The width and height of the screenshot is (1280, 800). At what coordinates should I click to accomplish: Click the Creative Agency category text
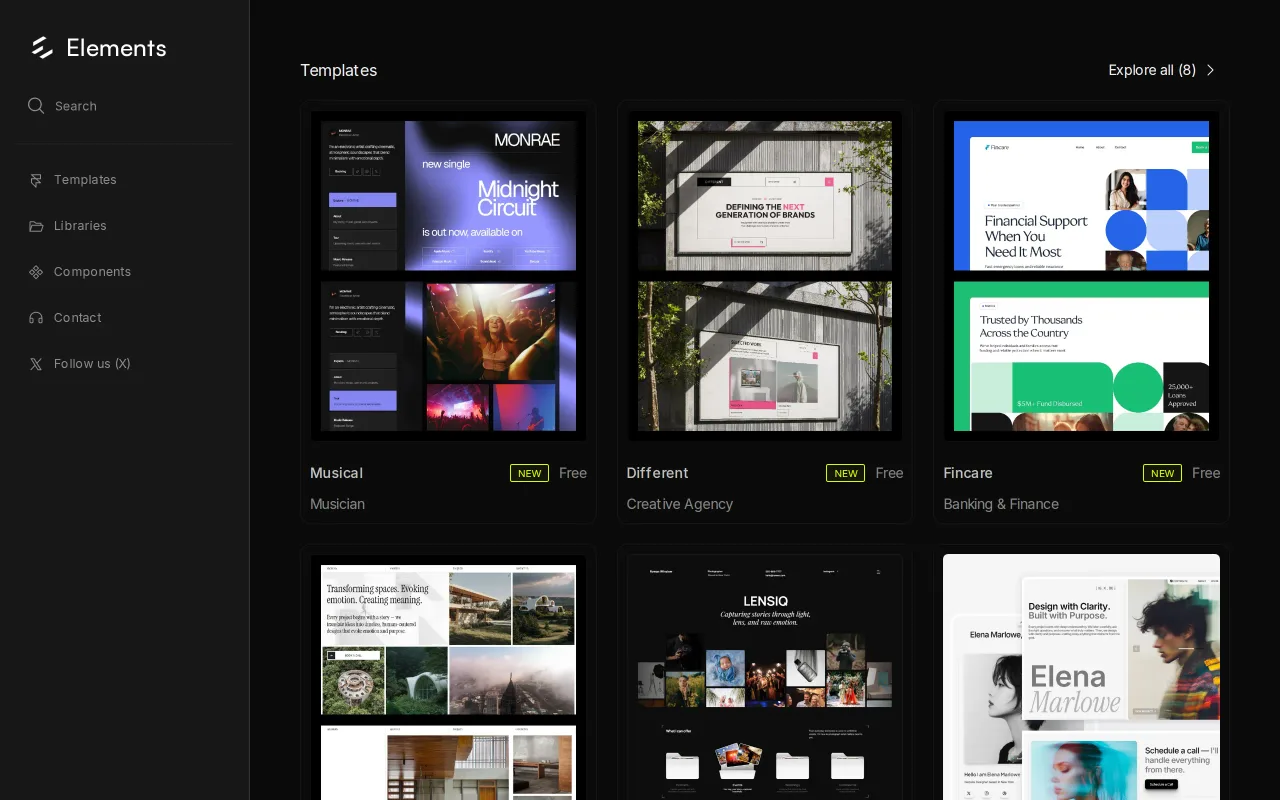680,504
